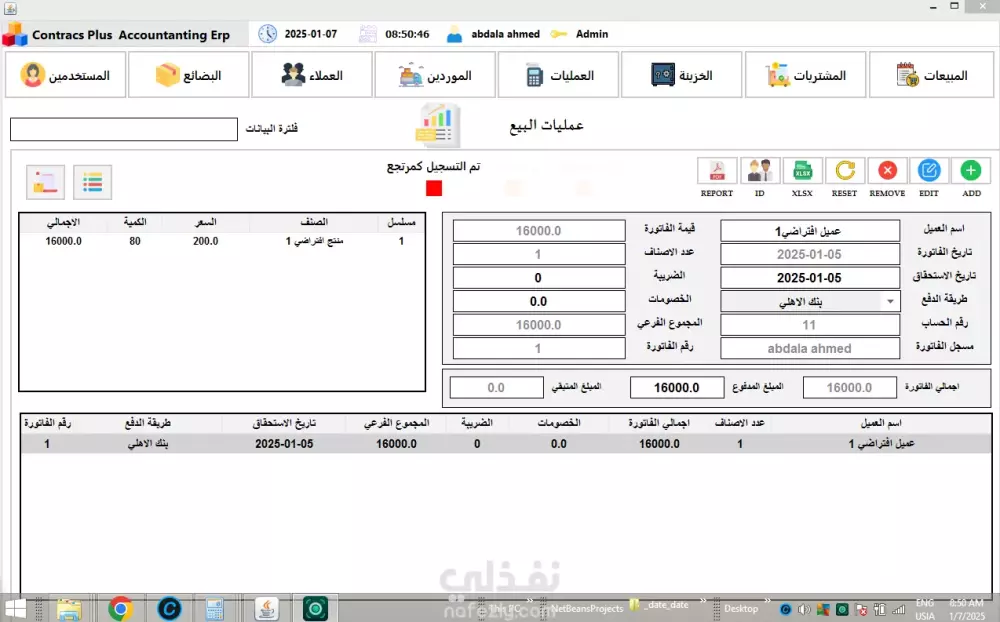The image size is (1000, 622).
Task: Open the ID records viewer
Action: click(x=759, y=169)
